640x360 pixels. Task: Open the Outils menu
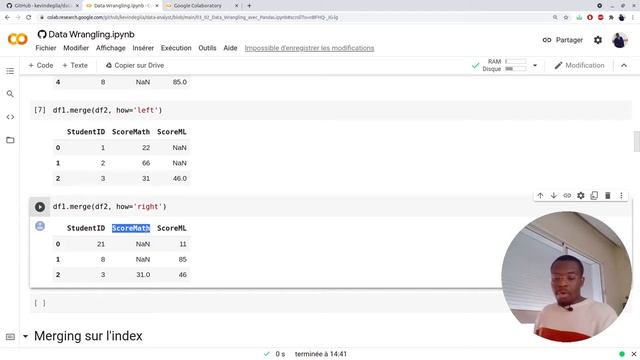(x=207, y=48)
